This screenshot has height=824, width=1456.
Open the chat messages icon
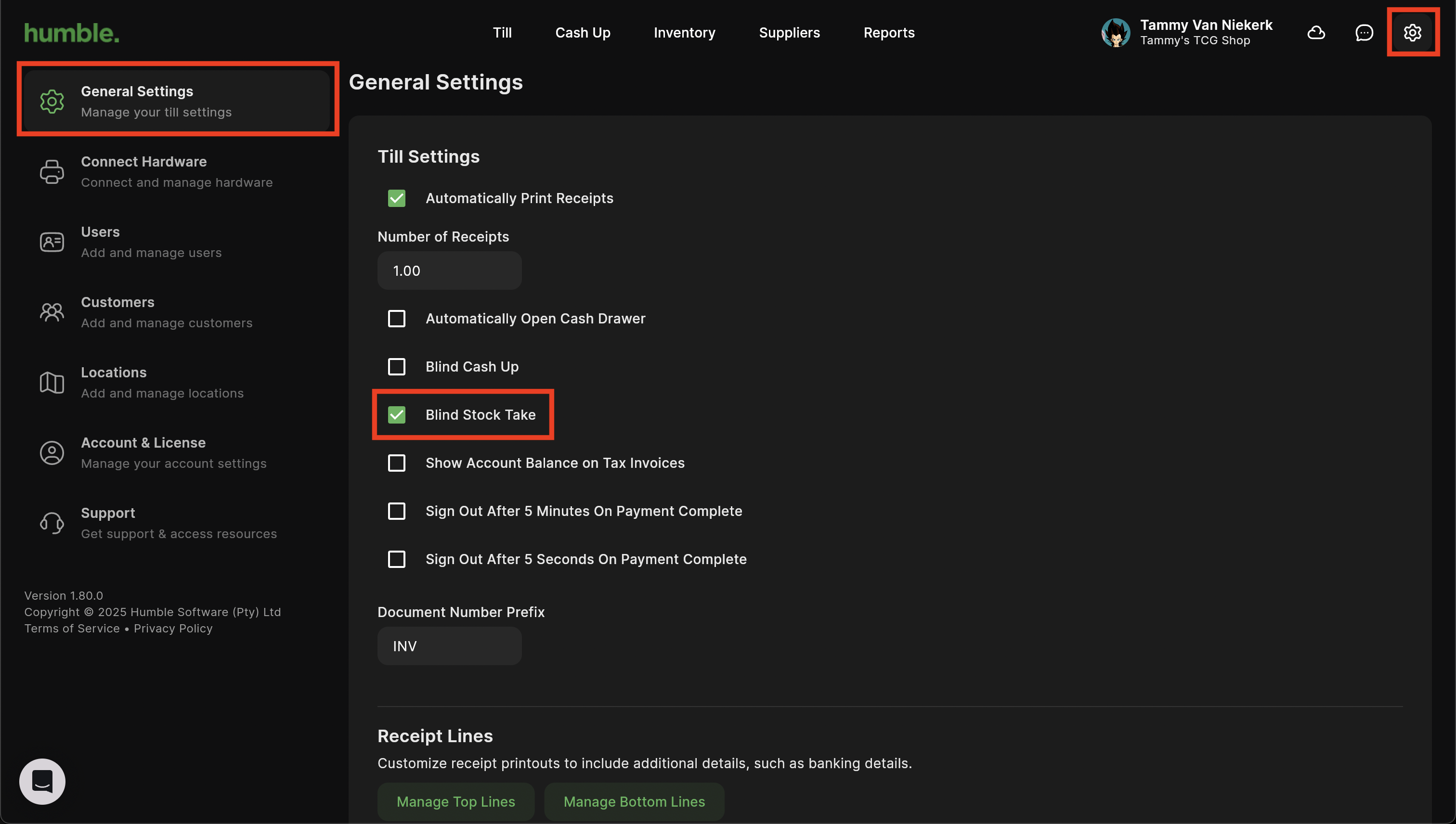[1365, 33]
